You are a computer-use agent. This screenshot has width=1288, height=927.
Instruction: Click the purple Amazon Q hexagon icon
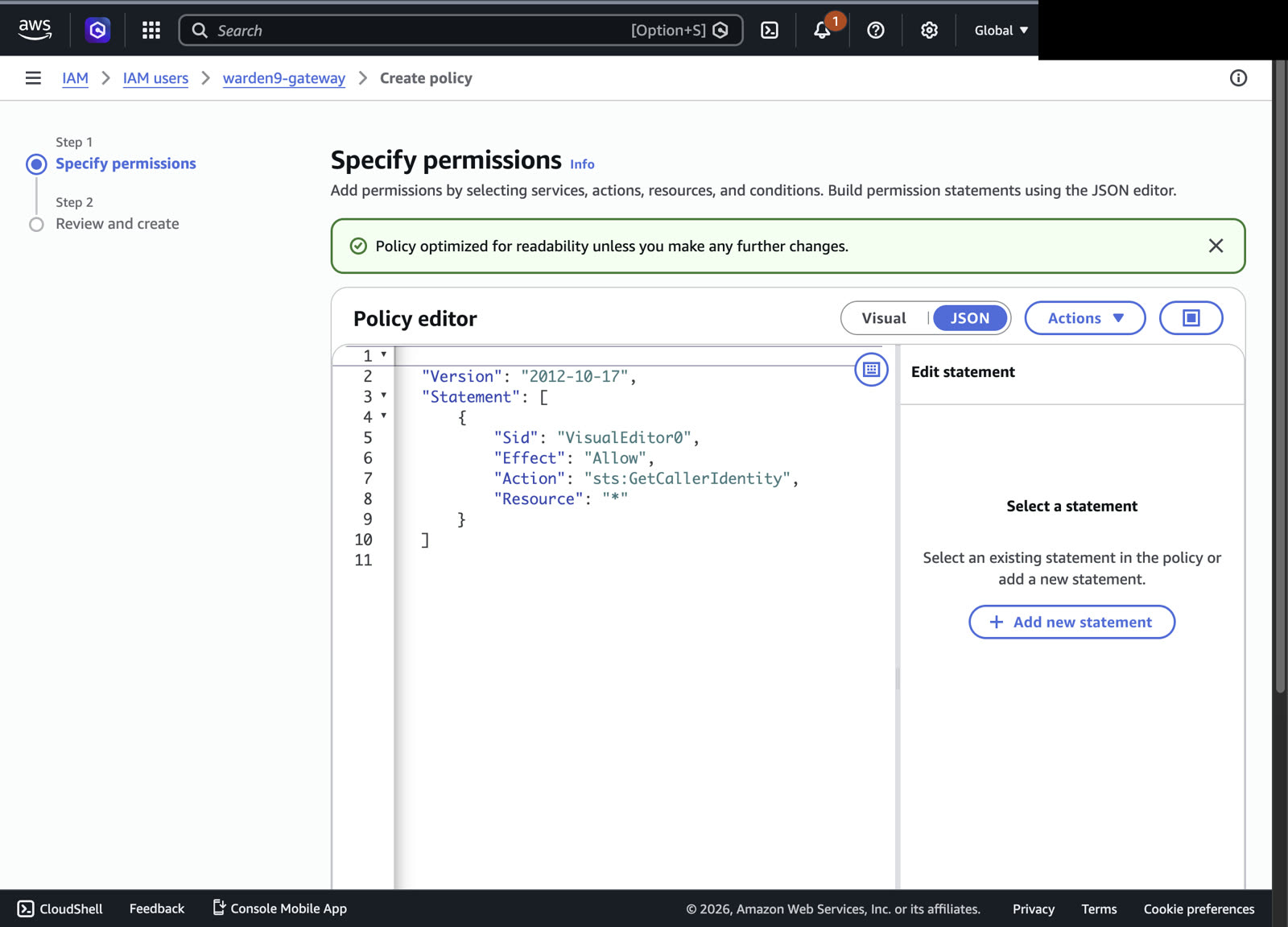(x=97, y=31)
